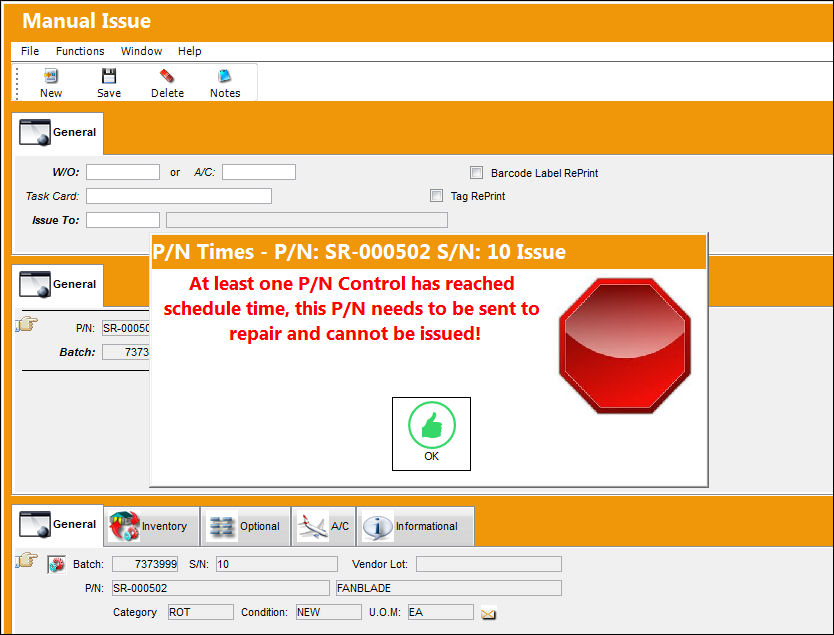
Task: Click the Batch field showing 7373999
Action: coord(145,564)
